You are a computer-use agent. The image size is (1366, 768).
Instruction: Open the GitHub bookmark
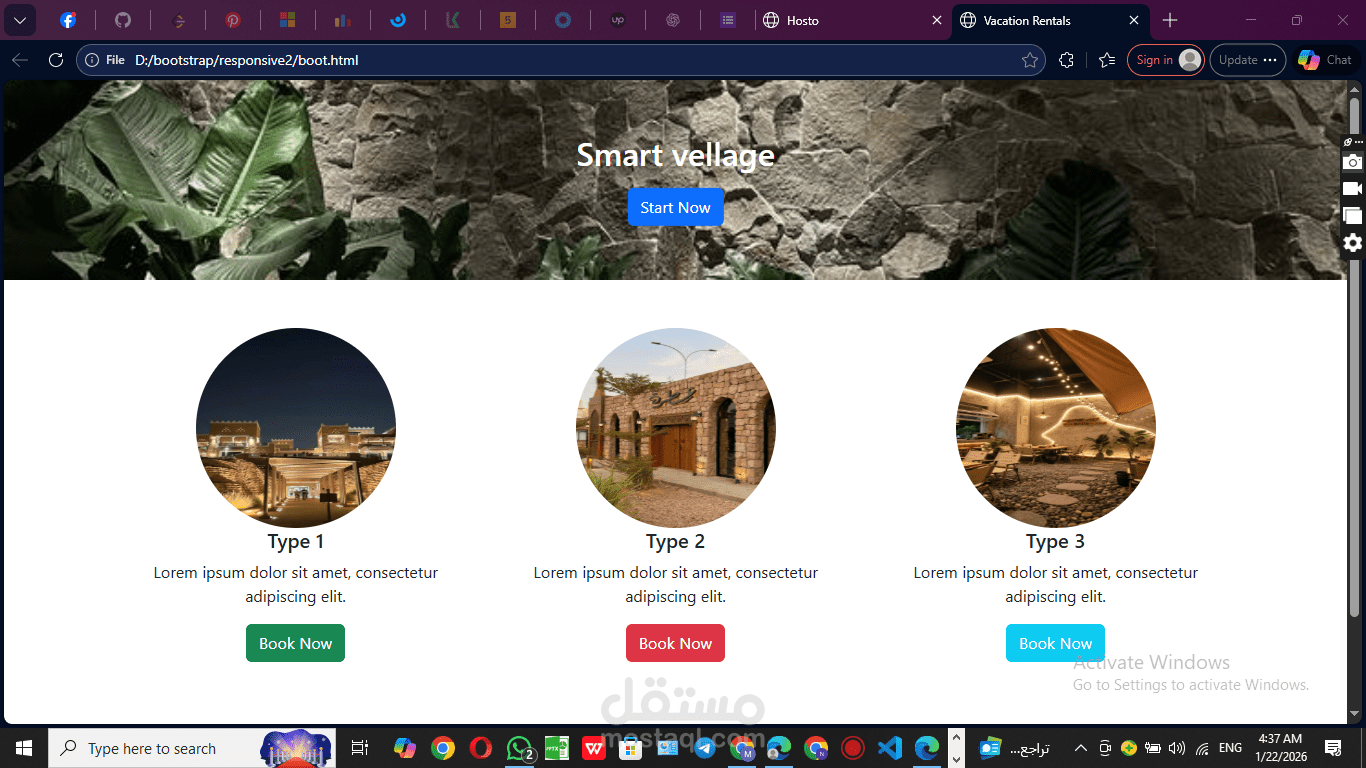click(122, 20)
